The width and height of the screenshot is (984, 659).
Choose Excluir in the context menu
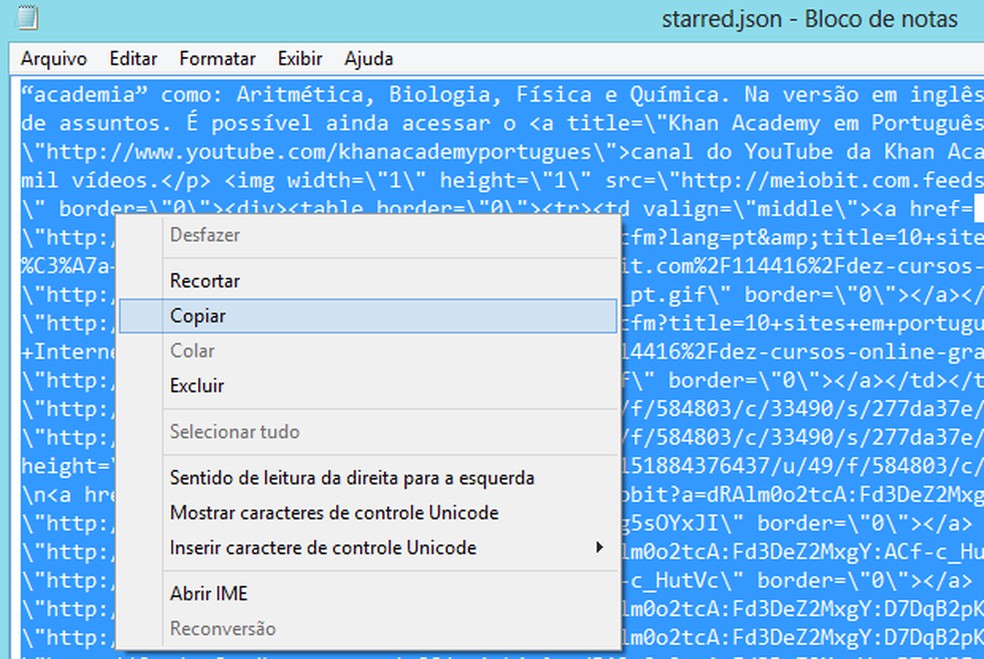368,385
